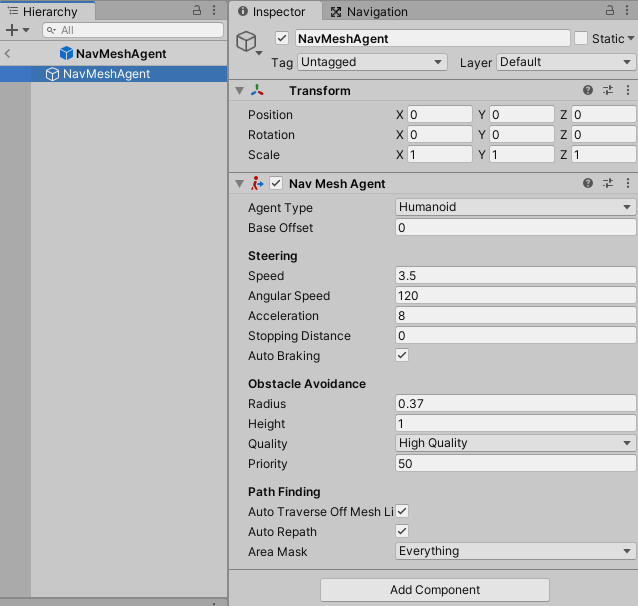The height and width of the screenshot is (606, 638).
Task: Open Hierarchy panel options menu
Action: pyautogui.click(x=214, y=11)
